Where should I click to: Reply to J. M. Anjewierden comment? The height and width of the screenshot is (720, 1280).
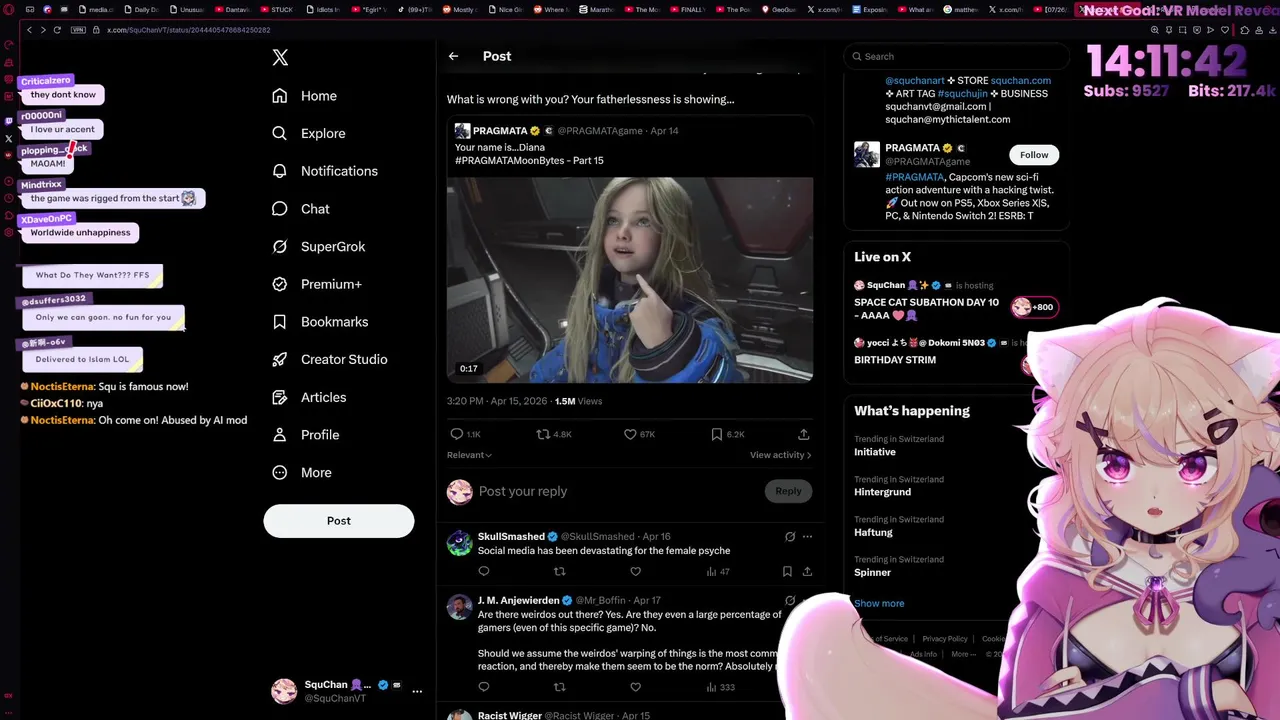(484, 687)
